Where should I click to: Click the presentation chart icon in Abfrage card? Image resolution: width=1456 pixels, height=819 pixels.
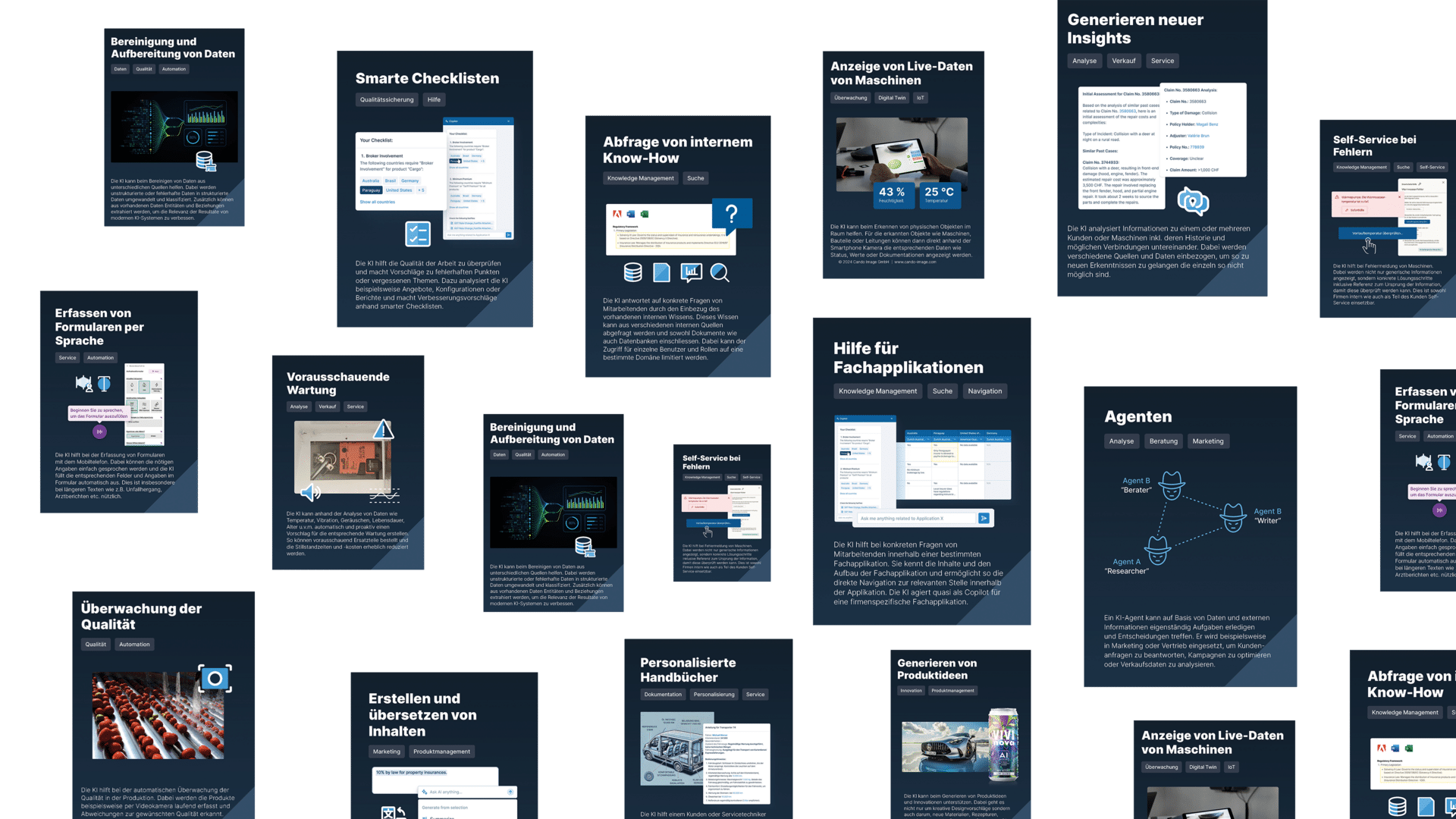click(x=691, y=273)
